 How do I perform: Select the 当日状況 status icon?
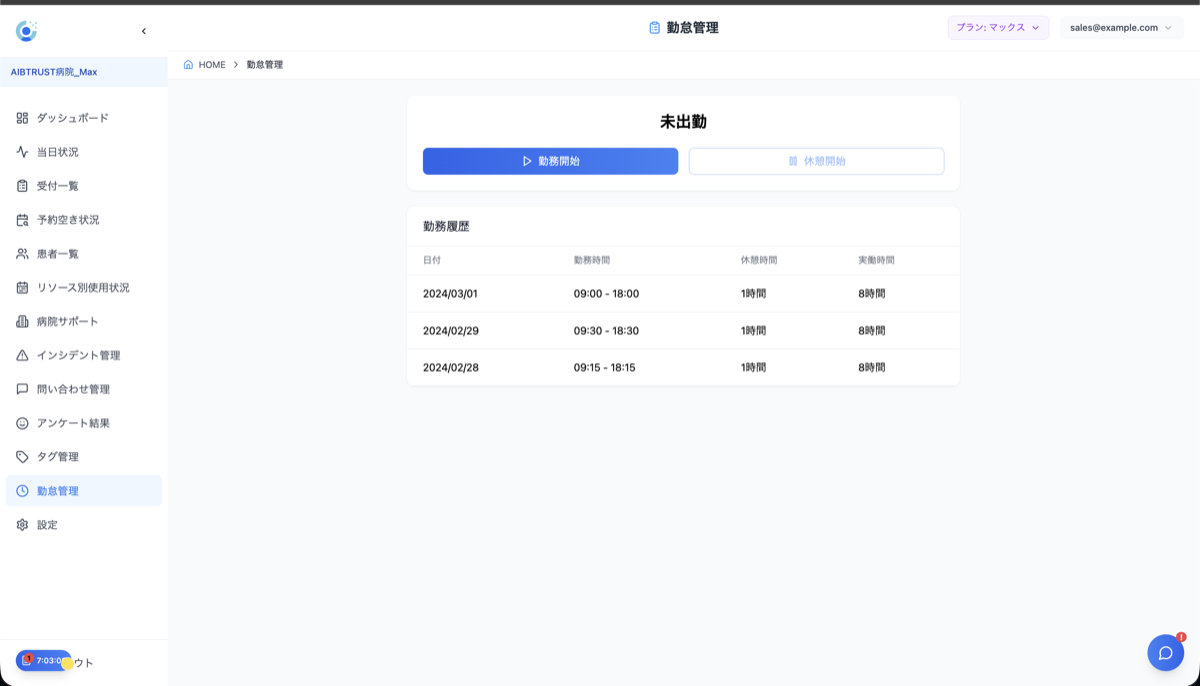pyautogui.click(x=20, y=151)
